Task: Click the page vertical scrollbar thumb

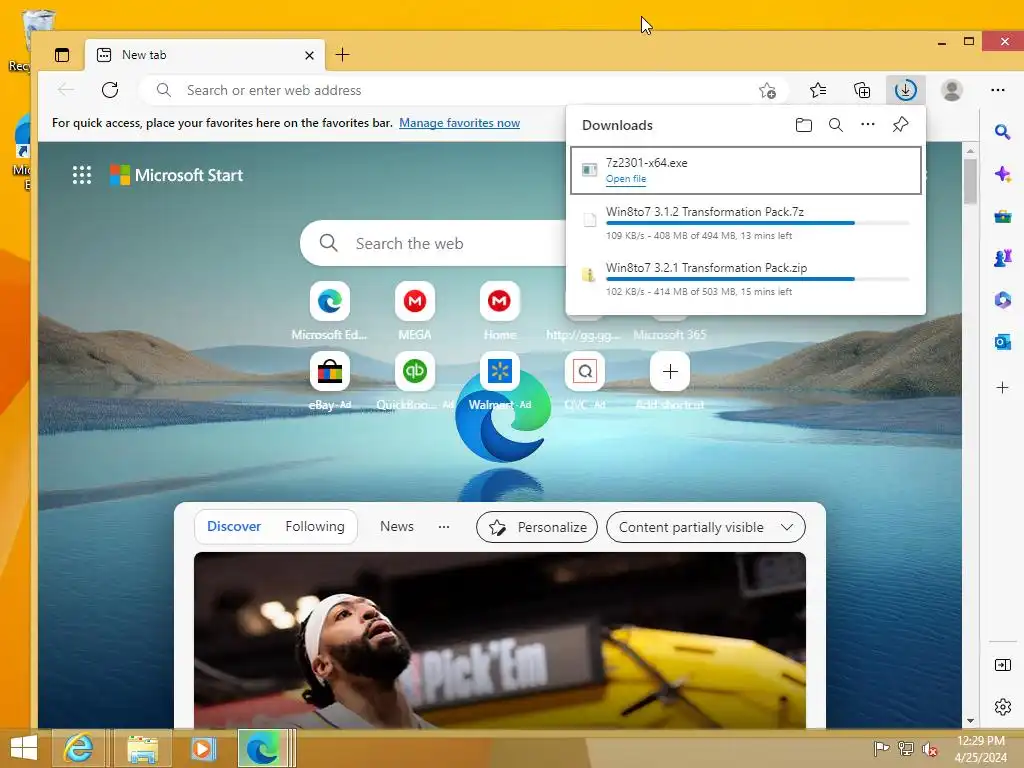Action: click(x=970, y=180)
